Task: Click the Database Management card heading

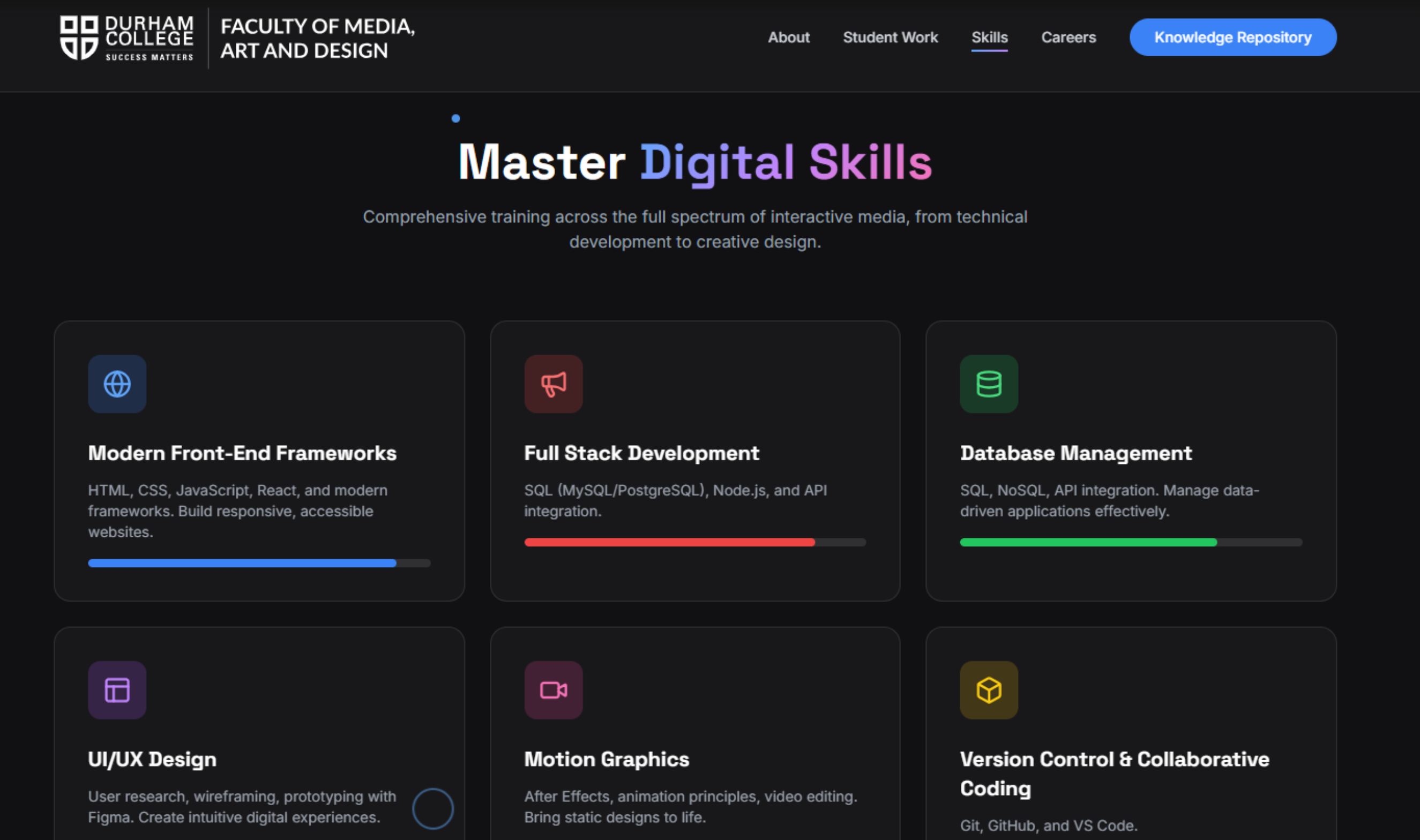Action: (x=1076, y=453)
